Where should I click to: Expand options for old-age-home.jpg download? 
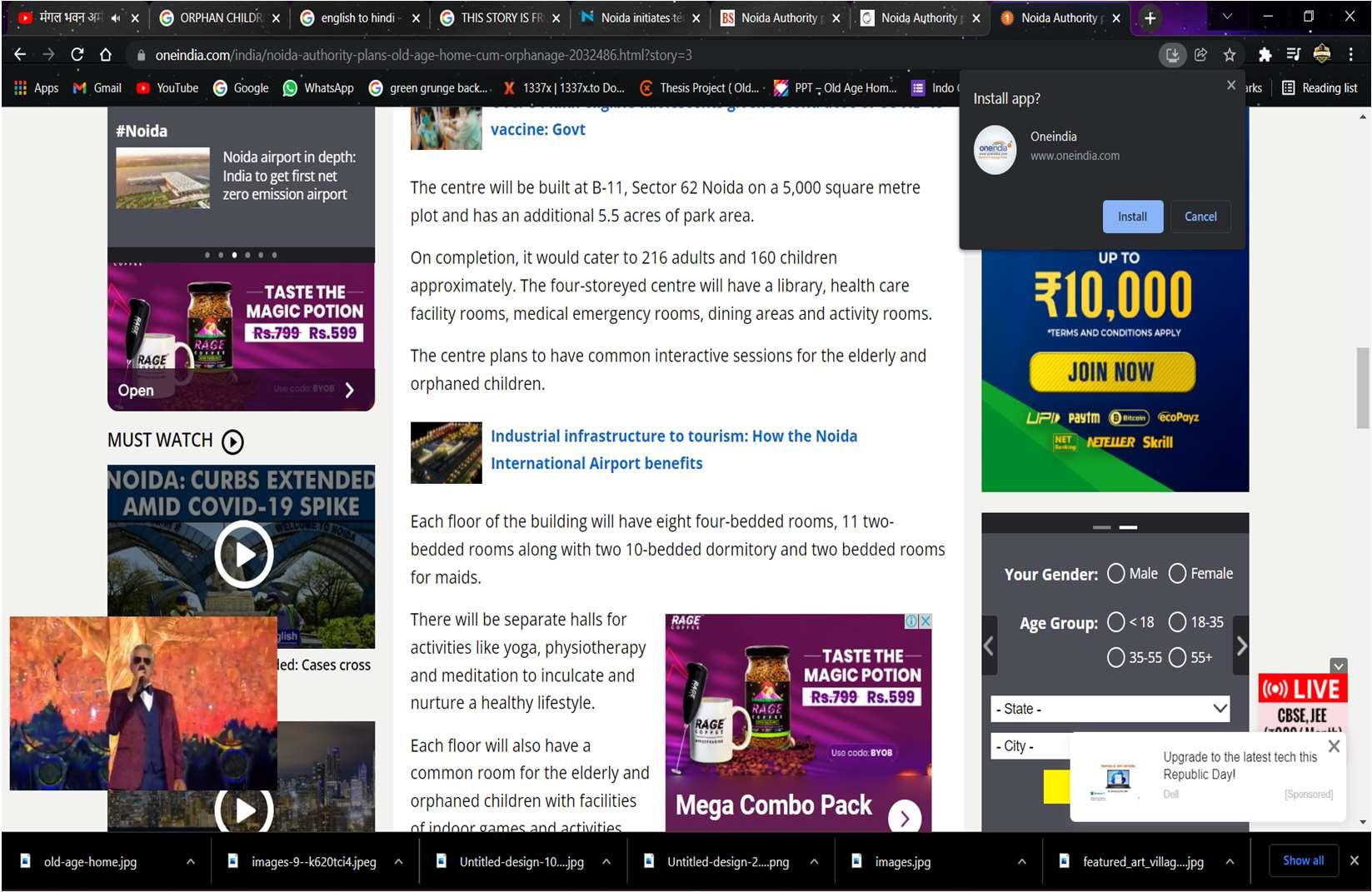(x=191, y=862)
